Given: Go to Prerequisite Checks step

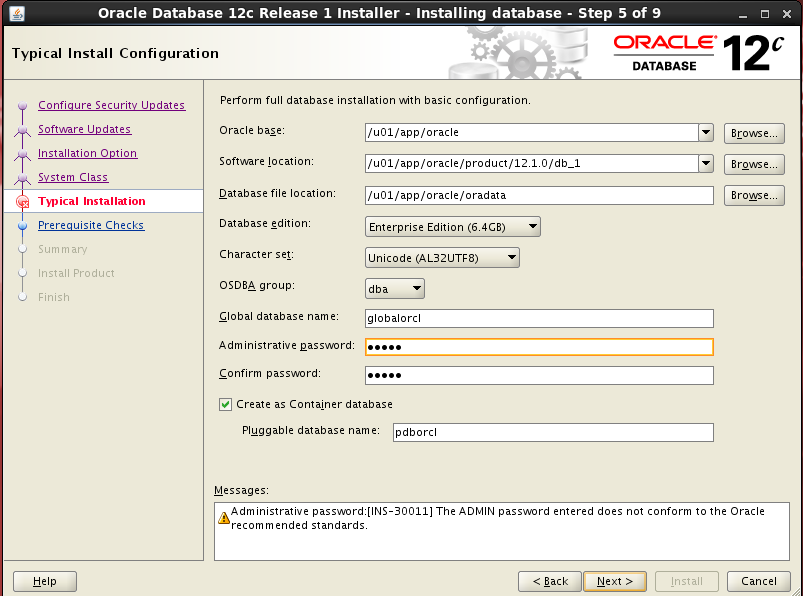Looking at the screenshot, I should pyautogui.click(x=91, y=225).
